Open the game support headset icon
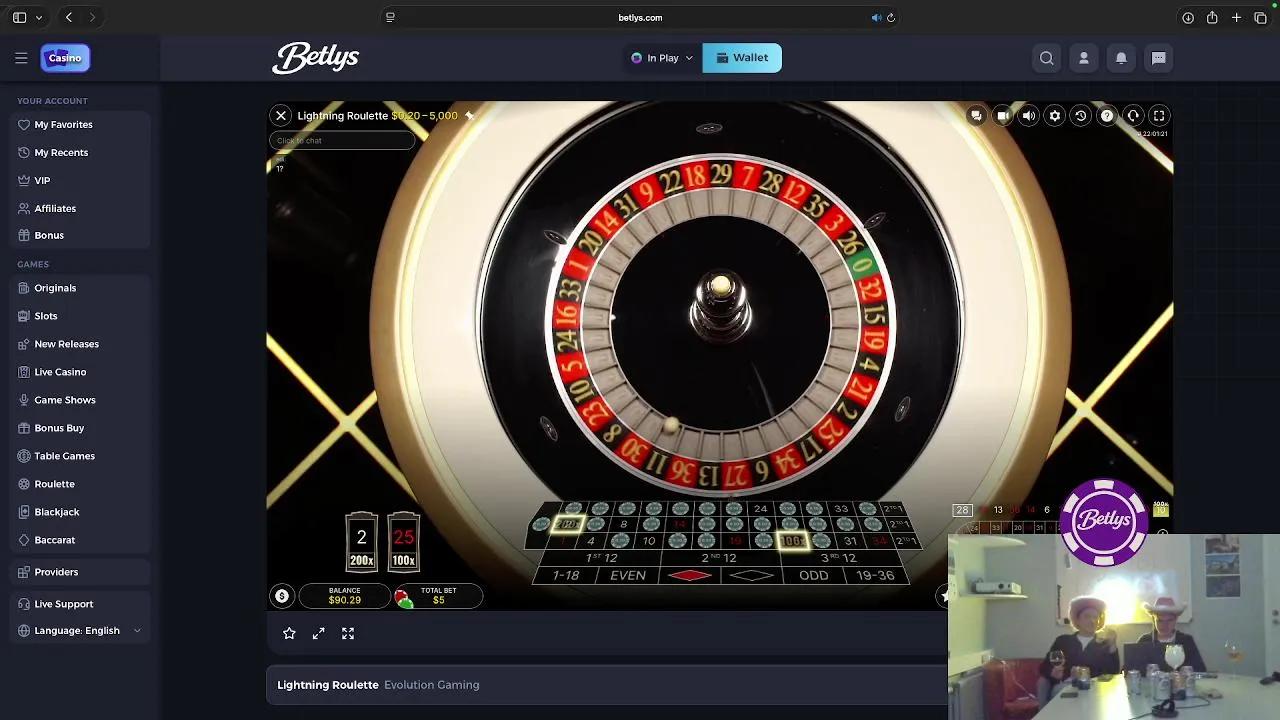This screenshot has width=1280, height=720. pos(1133,116)
